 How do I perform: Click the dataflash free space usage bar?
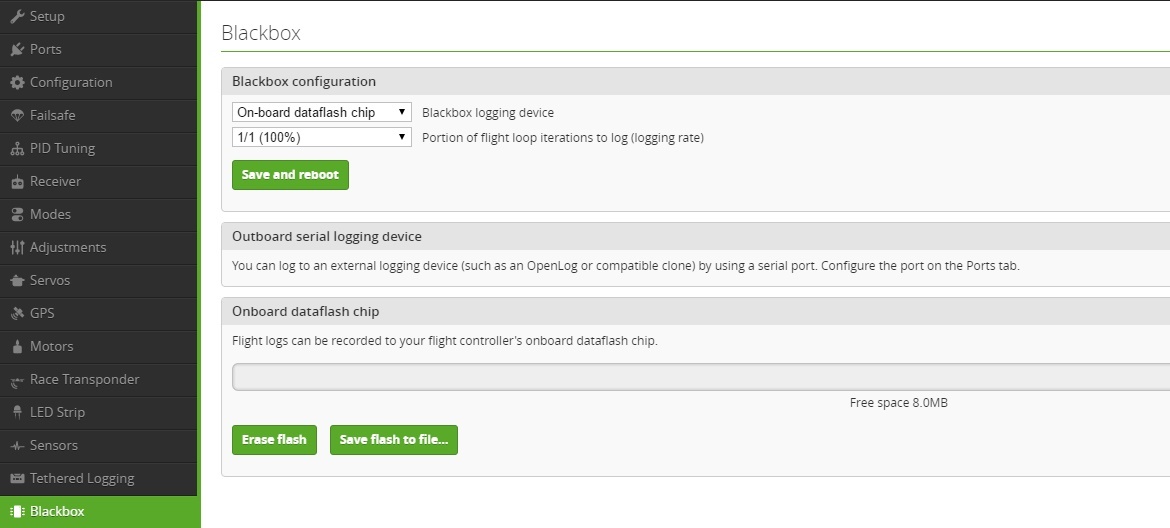point(700,377)
